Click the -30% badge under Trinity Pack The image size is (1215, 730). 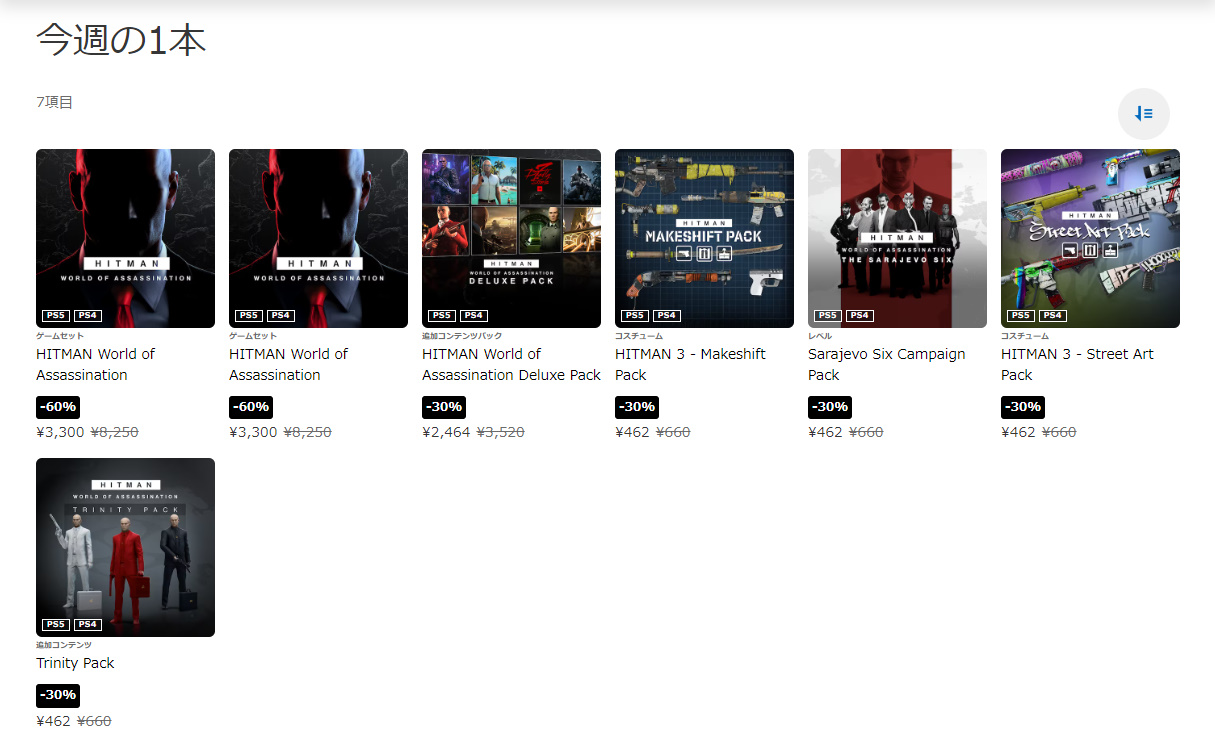click(58, 695)
